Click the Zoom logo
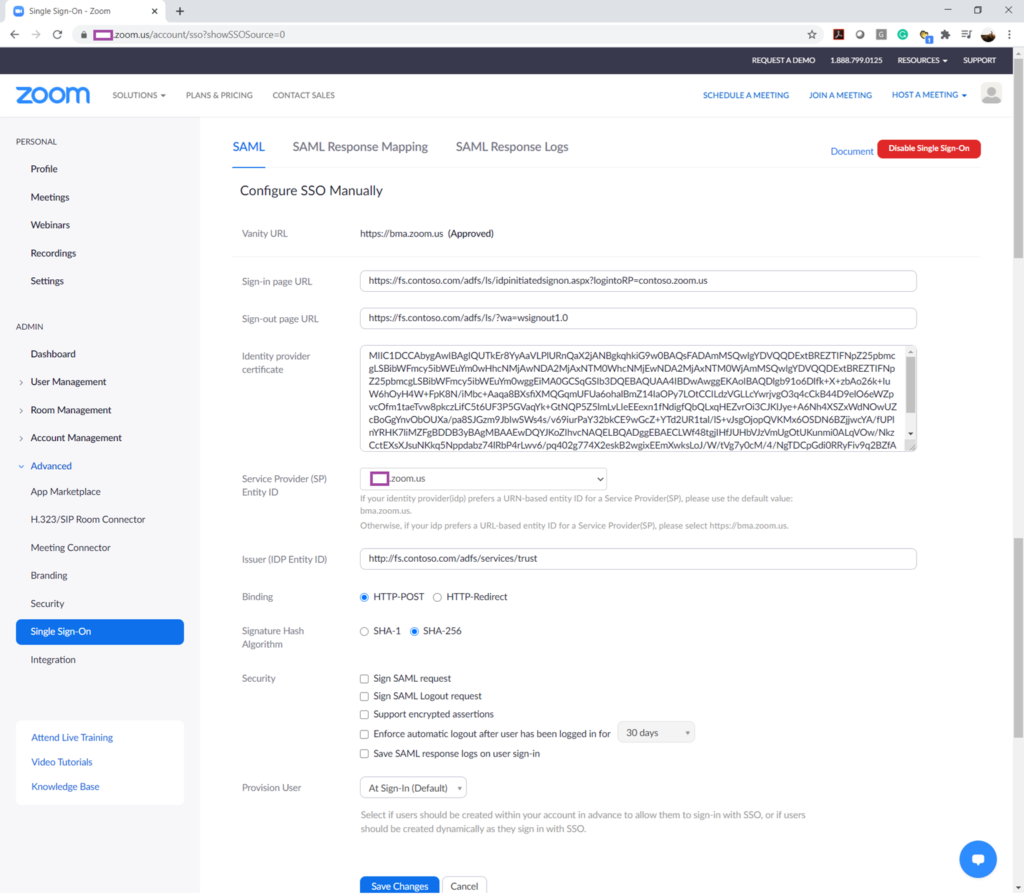This screenshot has height=895, width=1024. point(53,95)
